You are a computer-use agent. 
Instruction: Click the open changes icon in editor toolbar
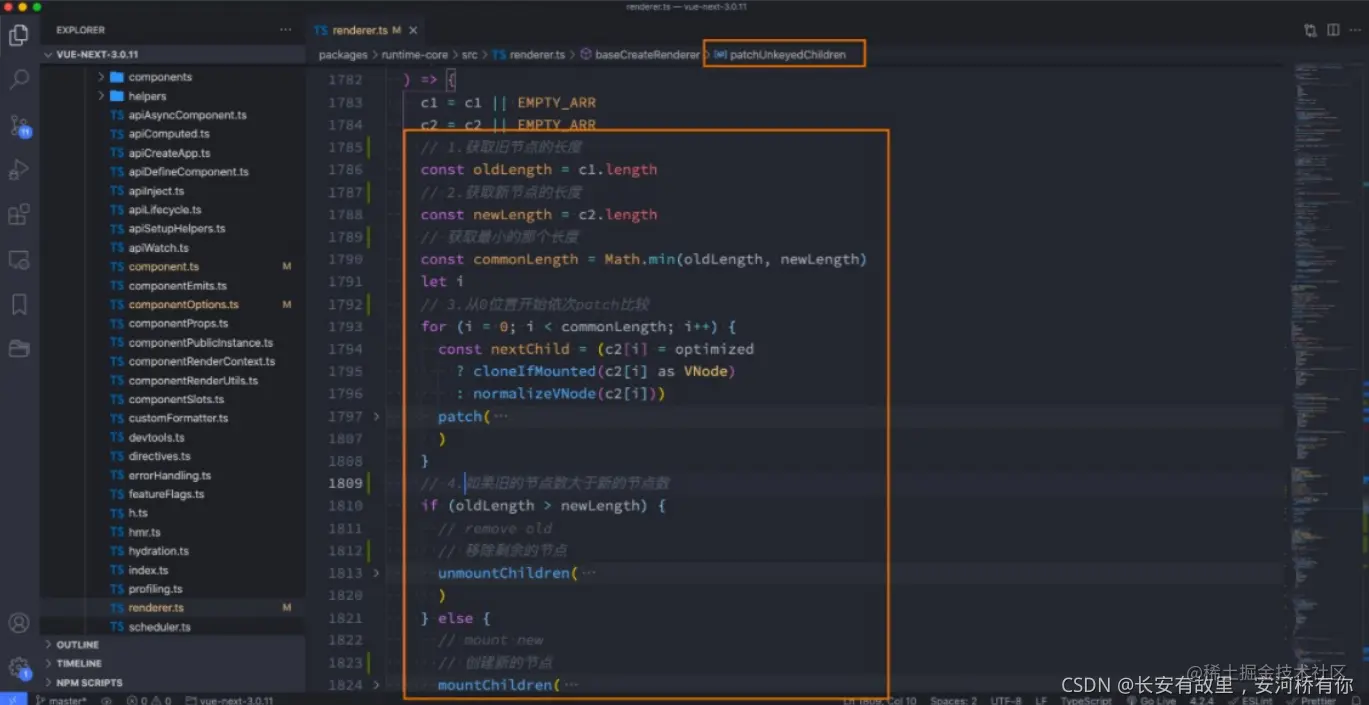click(x=1310, y=31)
